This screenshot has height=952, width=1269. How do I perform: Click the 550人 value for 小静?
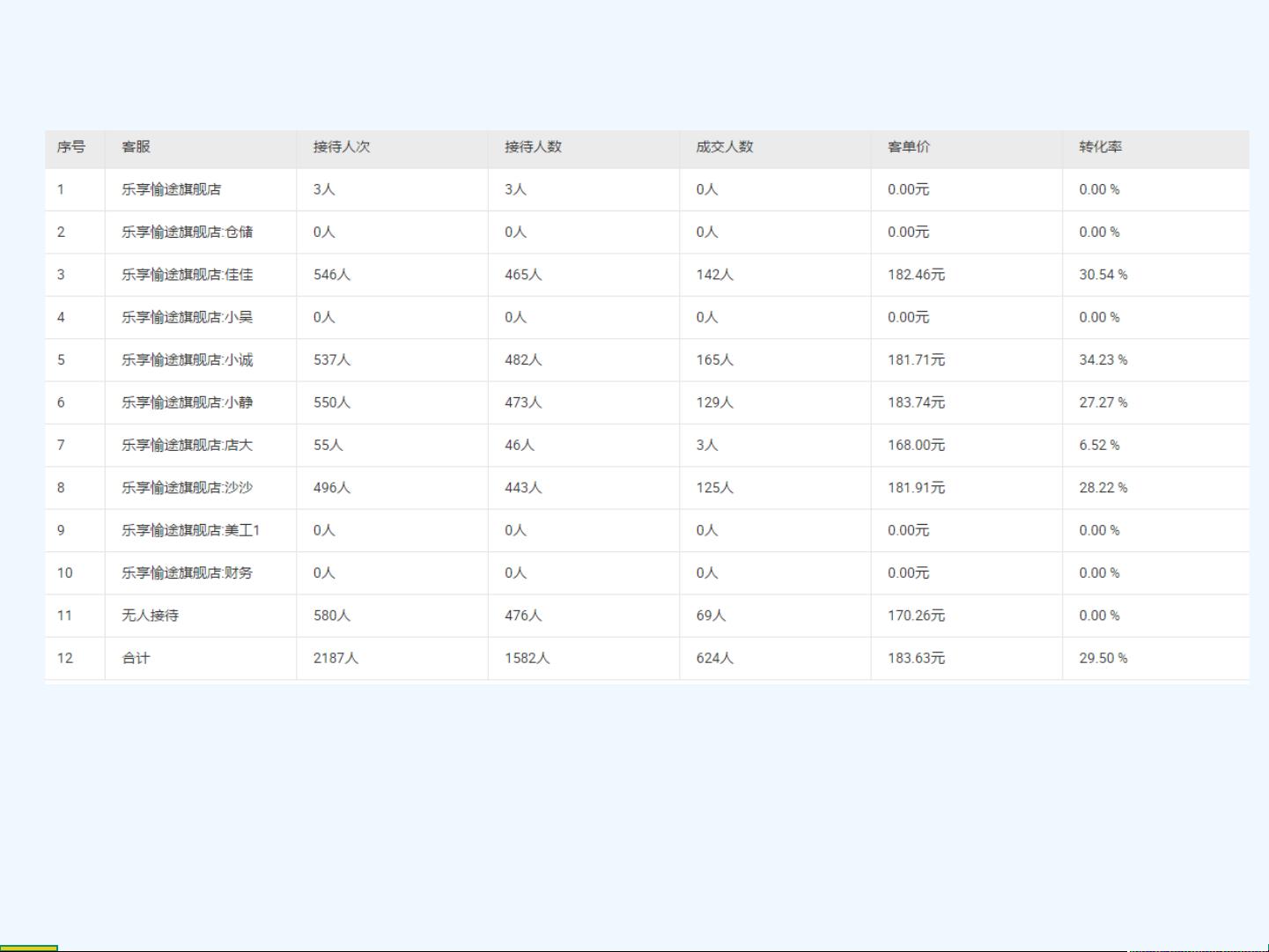[332, 402]
